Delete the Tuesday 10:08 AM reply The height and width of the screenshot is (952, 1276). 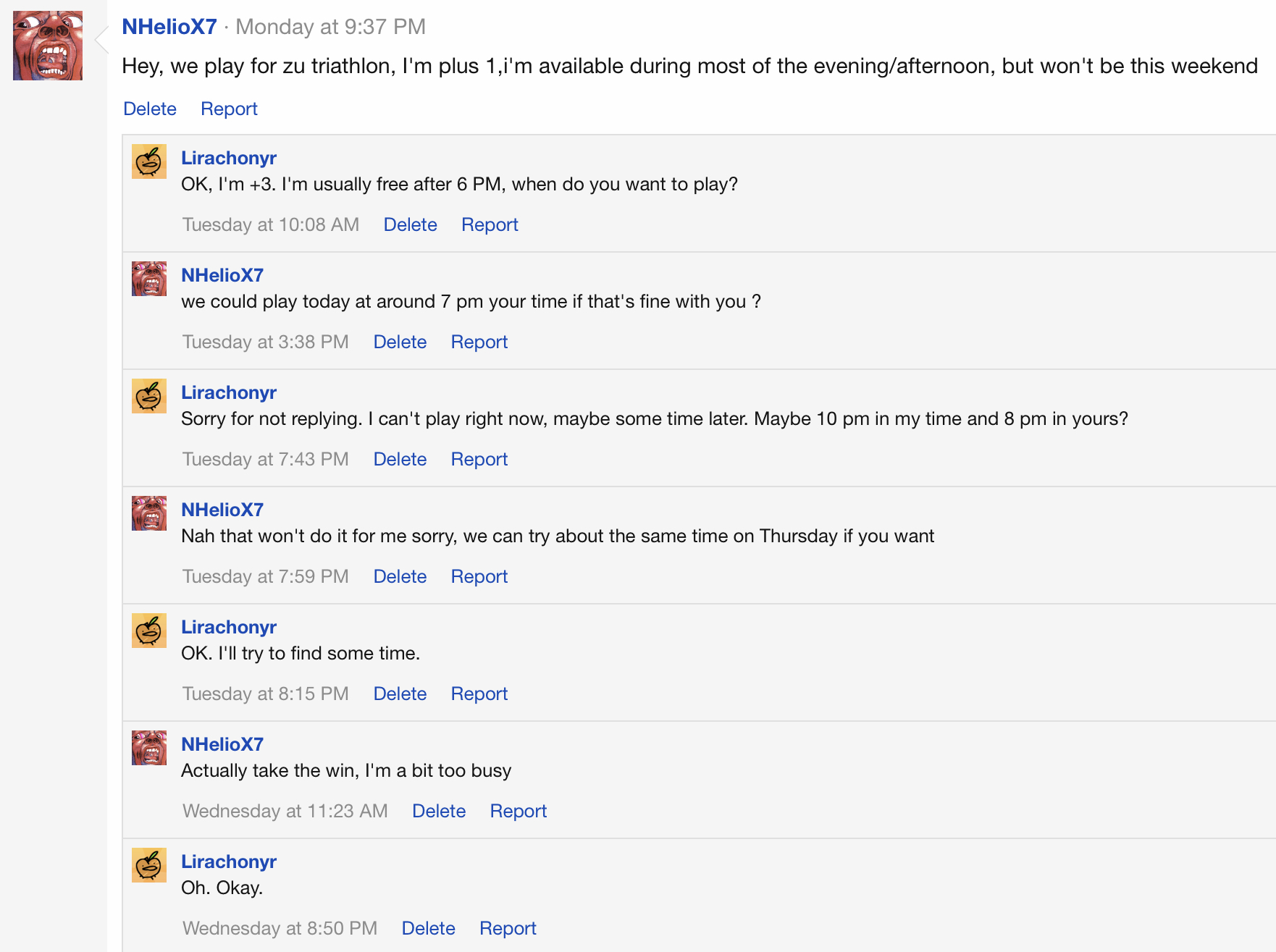[x=410, y=224]
